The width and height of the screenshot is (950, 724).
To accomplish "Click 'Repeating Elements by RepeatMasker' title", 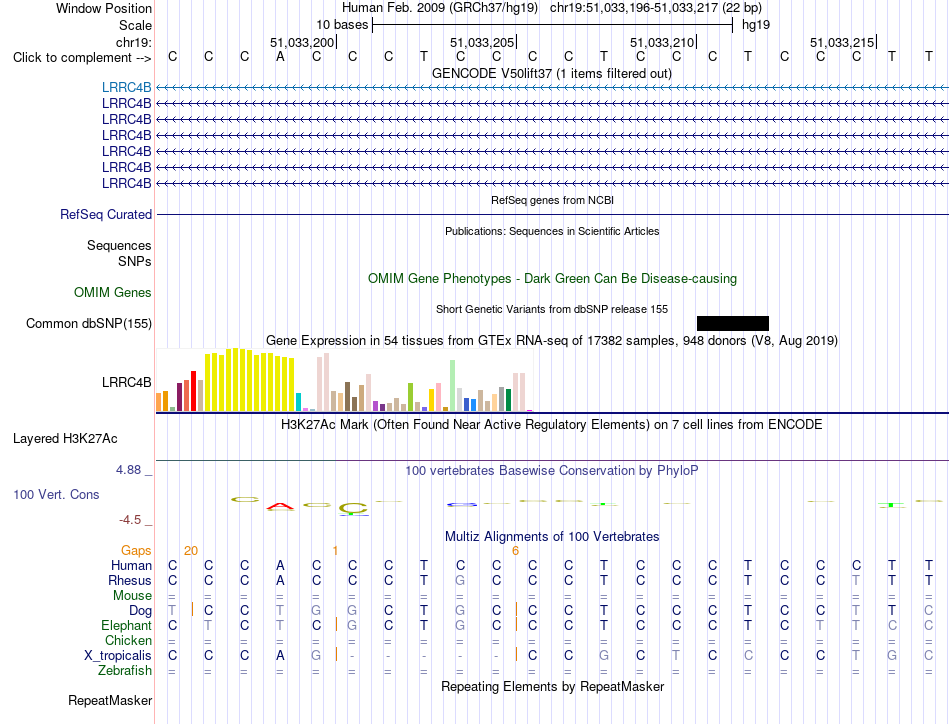I will [552, 686].
